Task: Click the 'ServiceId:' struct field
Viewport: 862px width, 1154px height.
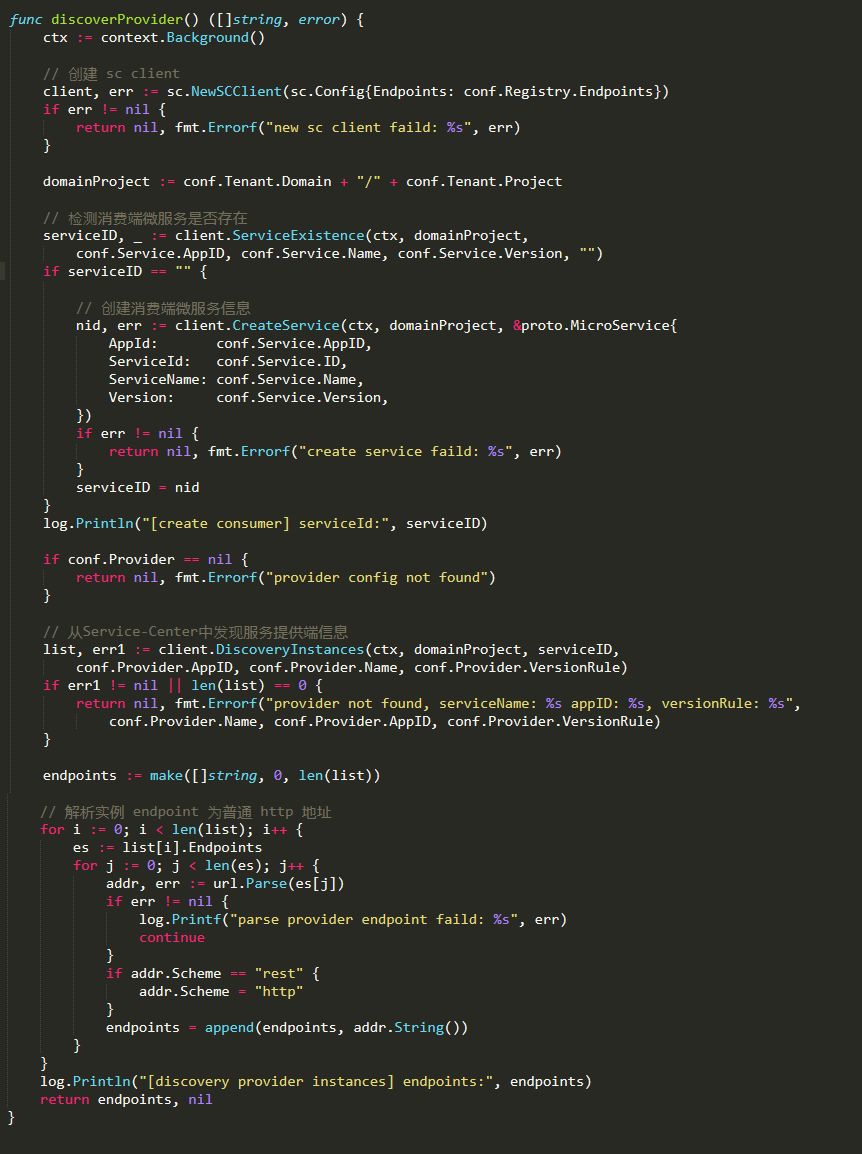Action: coord(149,361)
